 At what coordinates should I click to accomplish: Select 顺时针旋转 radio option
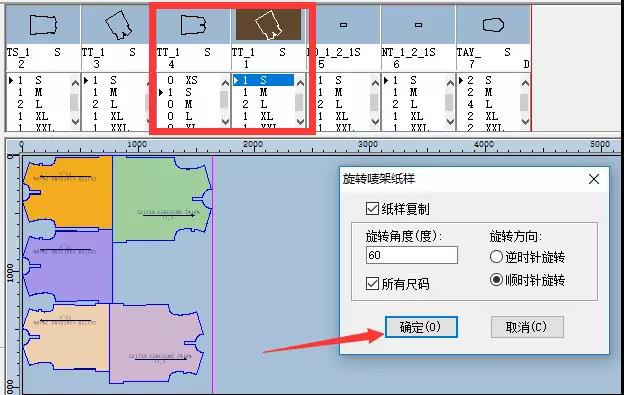pos(496,280)
